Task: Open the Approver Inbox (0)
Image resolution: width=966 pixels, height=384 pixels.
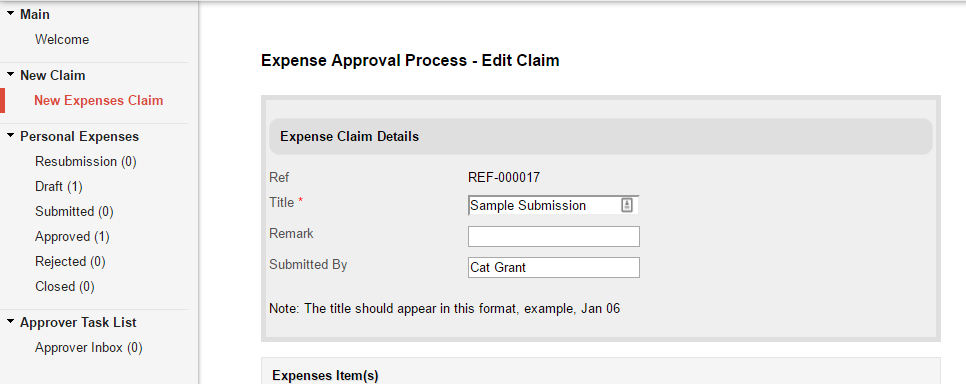Action: (89, 348)
